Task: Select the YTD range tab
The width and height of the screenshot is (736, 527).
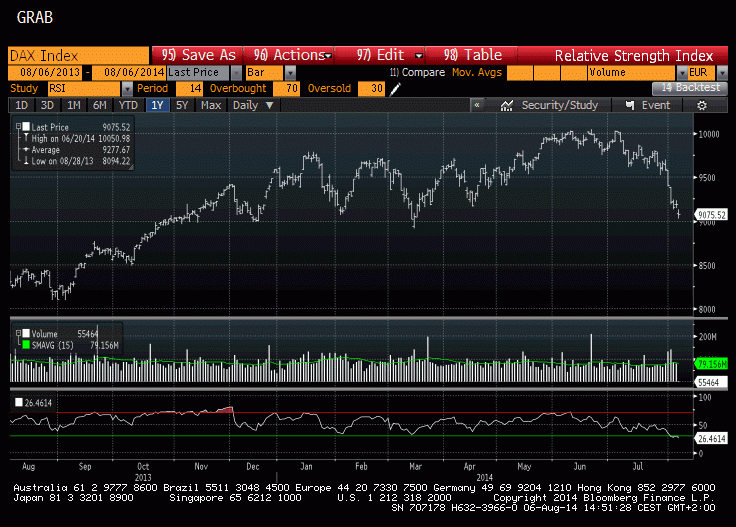Action: coord(128,105)
